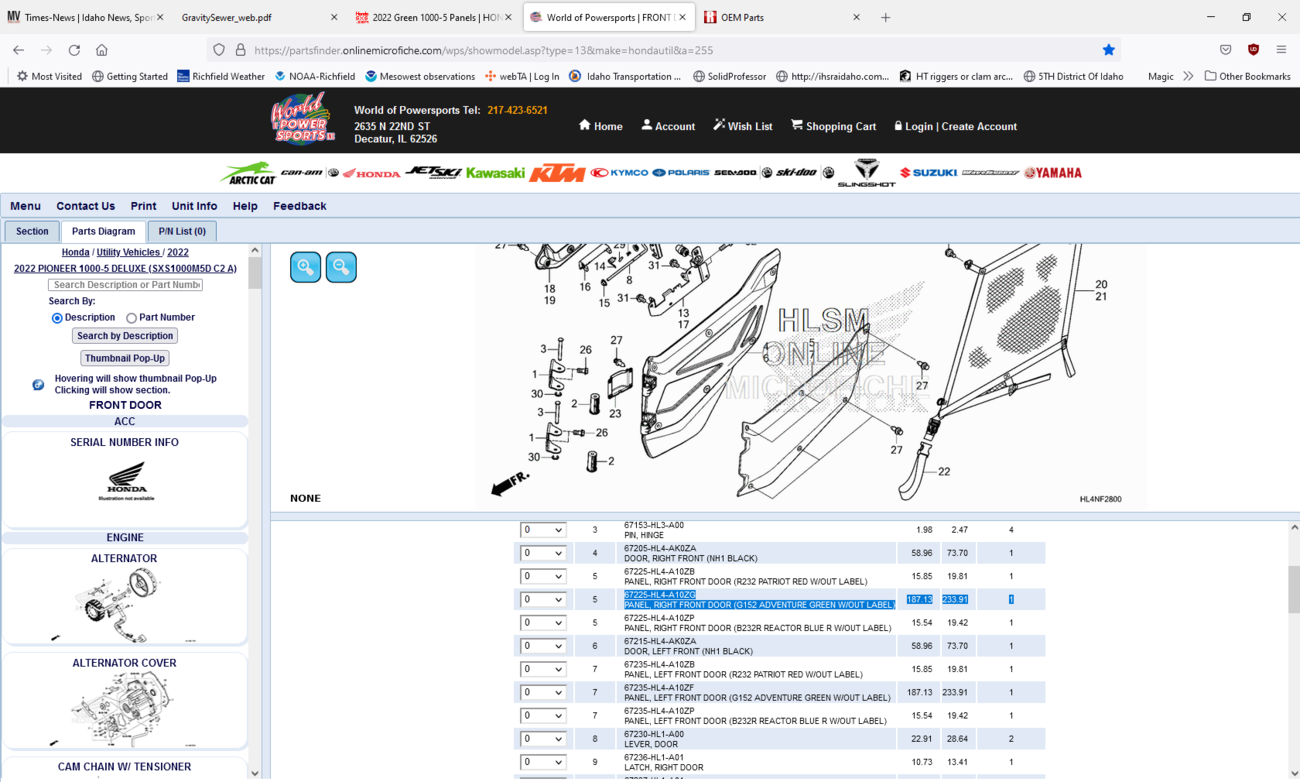Open quantity dropdown for DOOR, RIGHT FRONT row
Viewport: 1300px width, 782px height.
tap(543, 553)
